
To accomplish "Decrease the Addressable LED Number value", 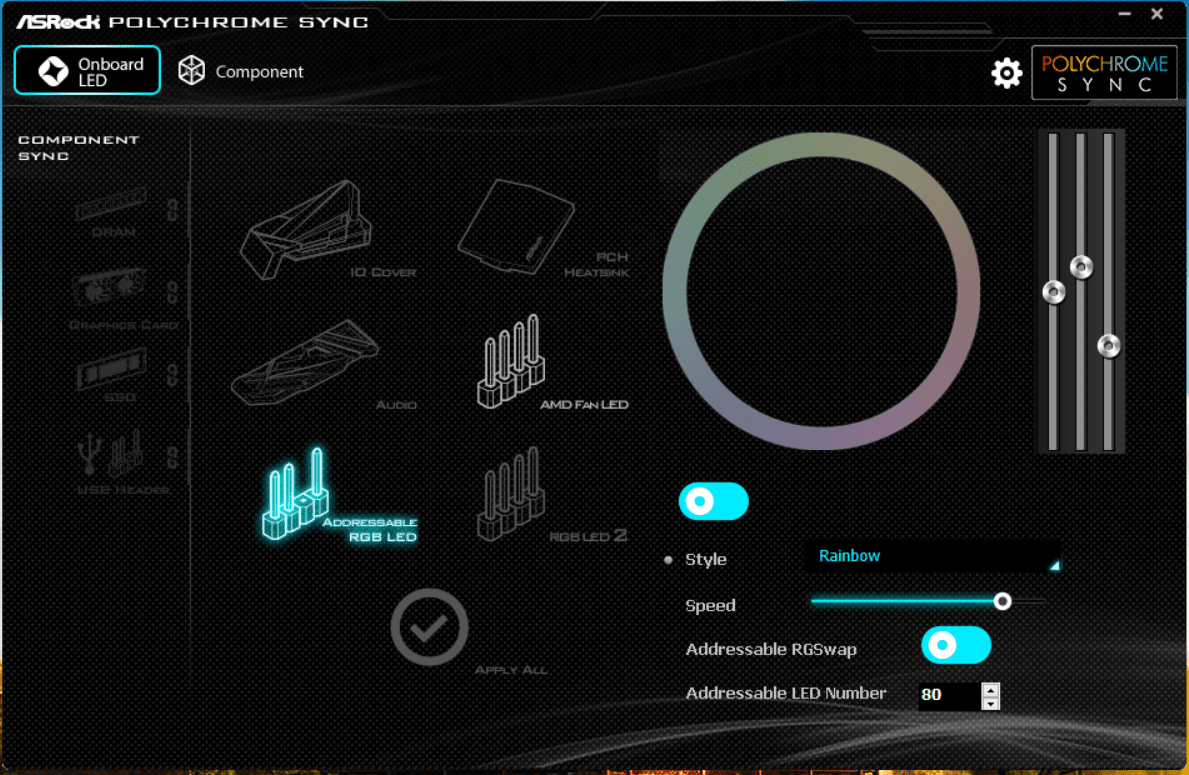I will tap(990, 704).
